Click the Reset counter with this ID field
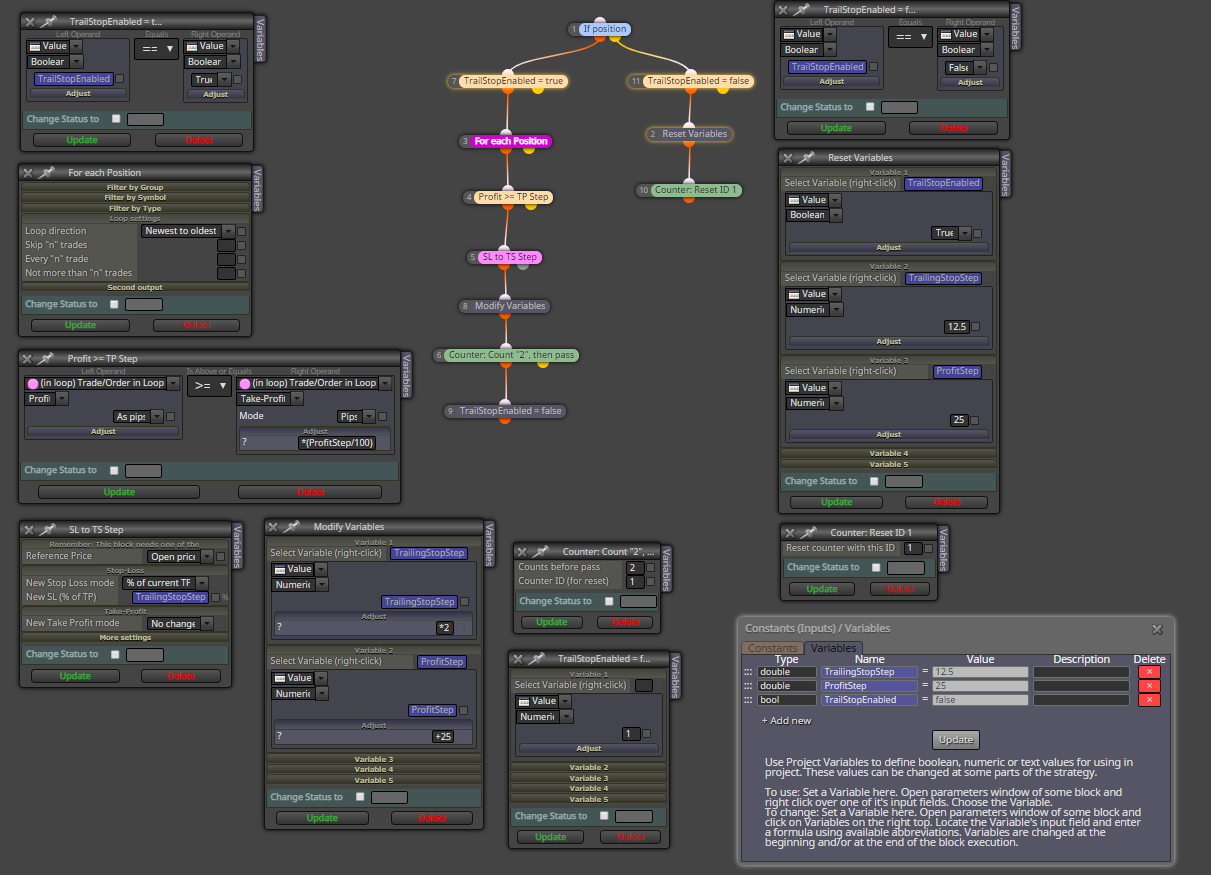Image resolution: width=1211 pixels, height=875 pixels. click(912, 548)
